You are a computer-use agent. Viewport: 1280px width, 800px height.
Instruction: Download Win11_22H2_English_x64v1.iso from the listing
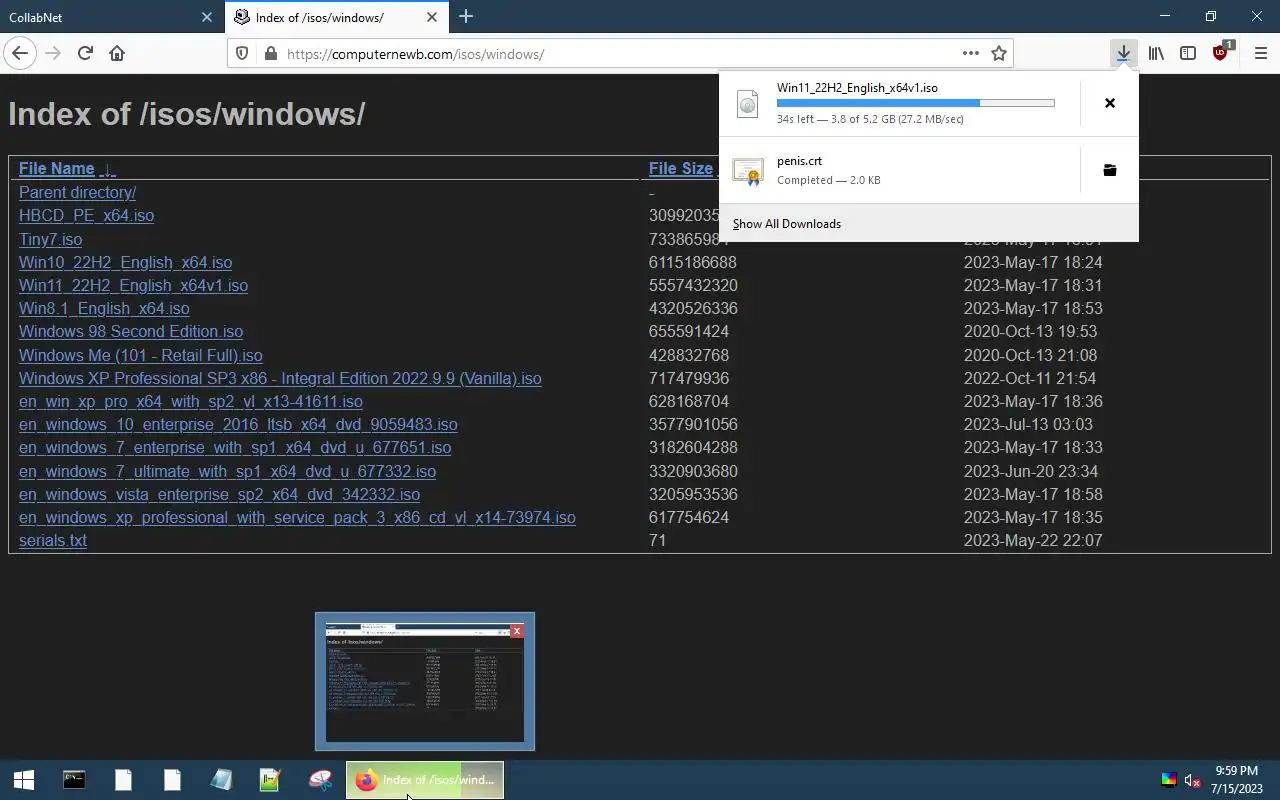point(133,285)
